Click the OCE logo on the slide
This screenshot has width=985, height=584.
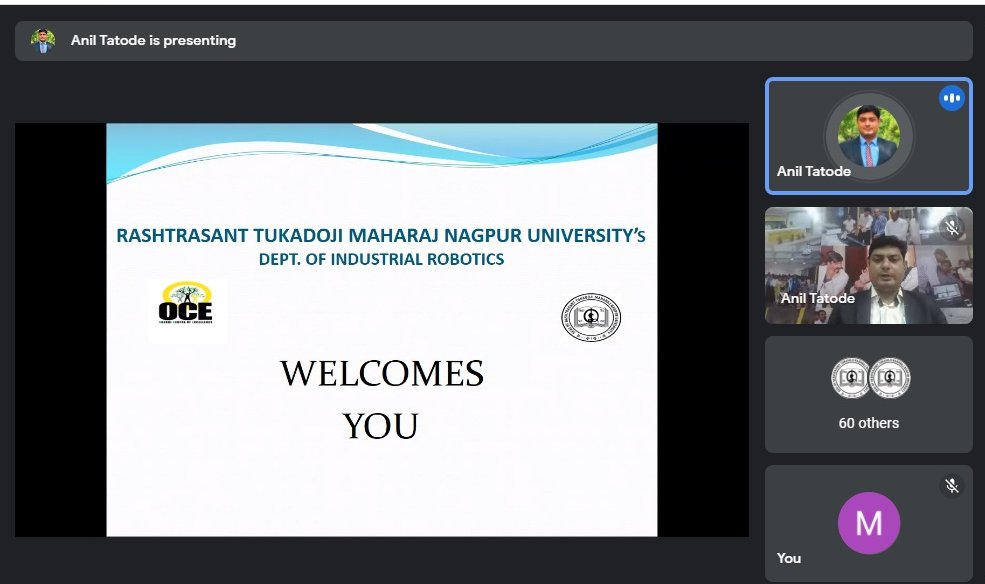point(186,305)
